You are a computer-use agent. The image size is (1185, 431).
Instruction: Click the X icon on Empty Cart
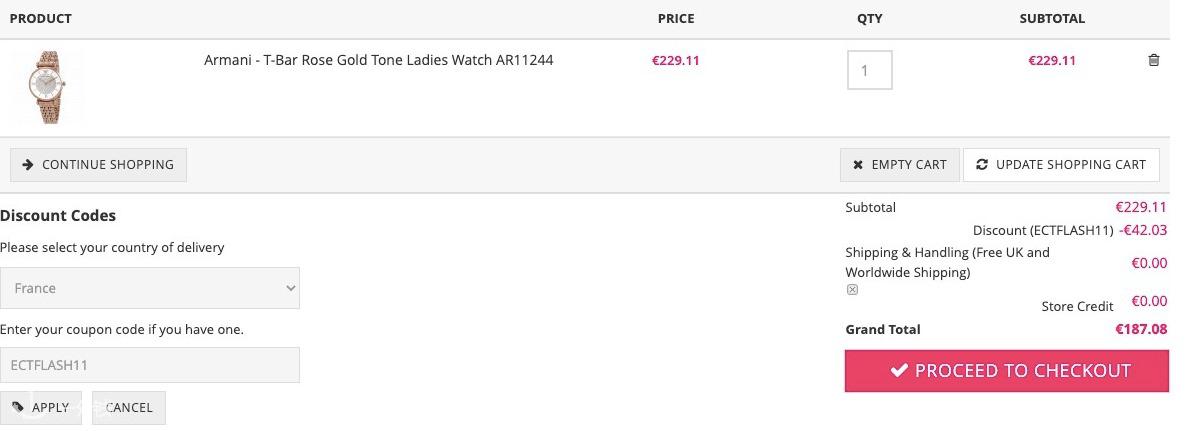click(858, 165)
